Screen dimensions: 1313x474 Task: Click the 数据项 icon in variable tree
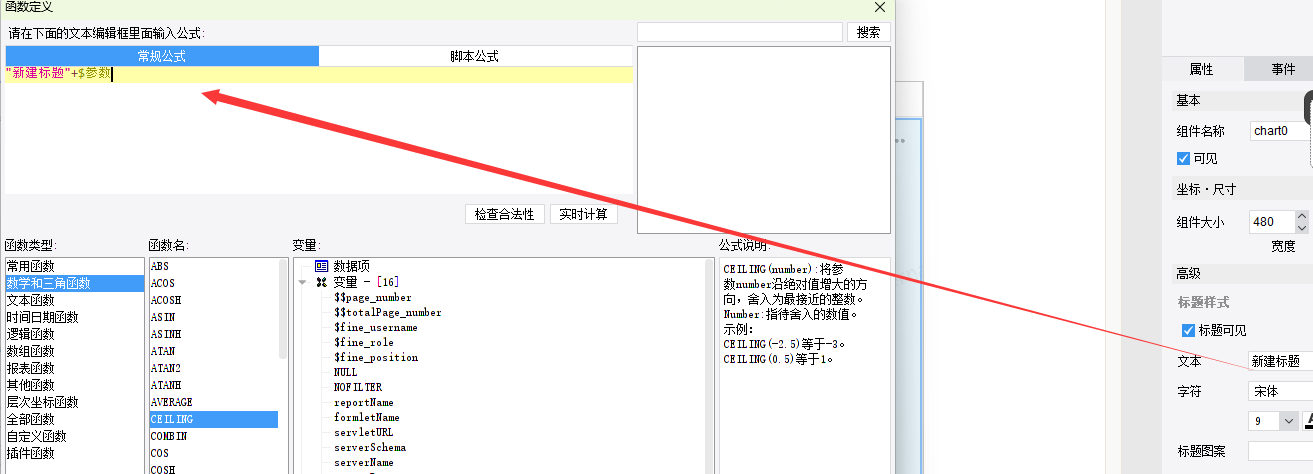(x=321, y=266)
